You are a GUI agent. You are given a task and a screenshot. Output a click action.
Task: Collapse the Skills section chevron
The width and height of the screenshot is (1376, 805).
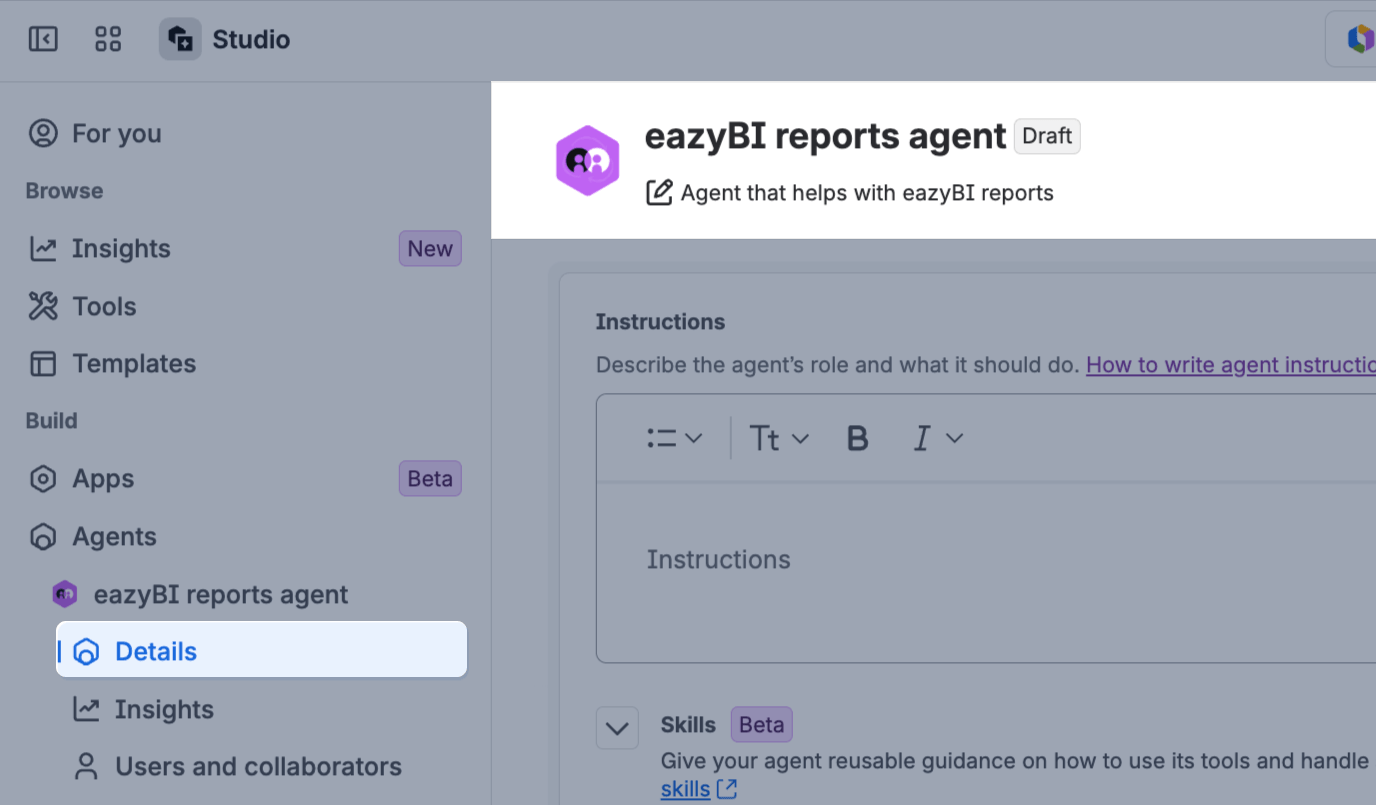[617, 728]
